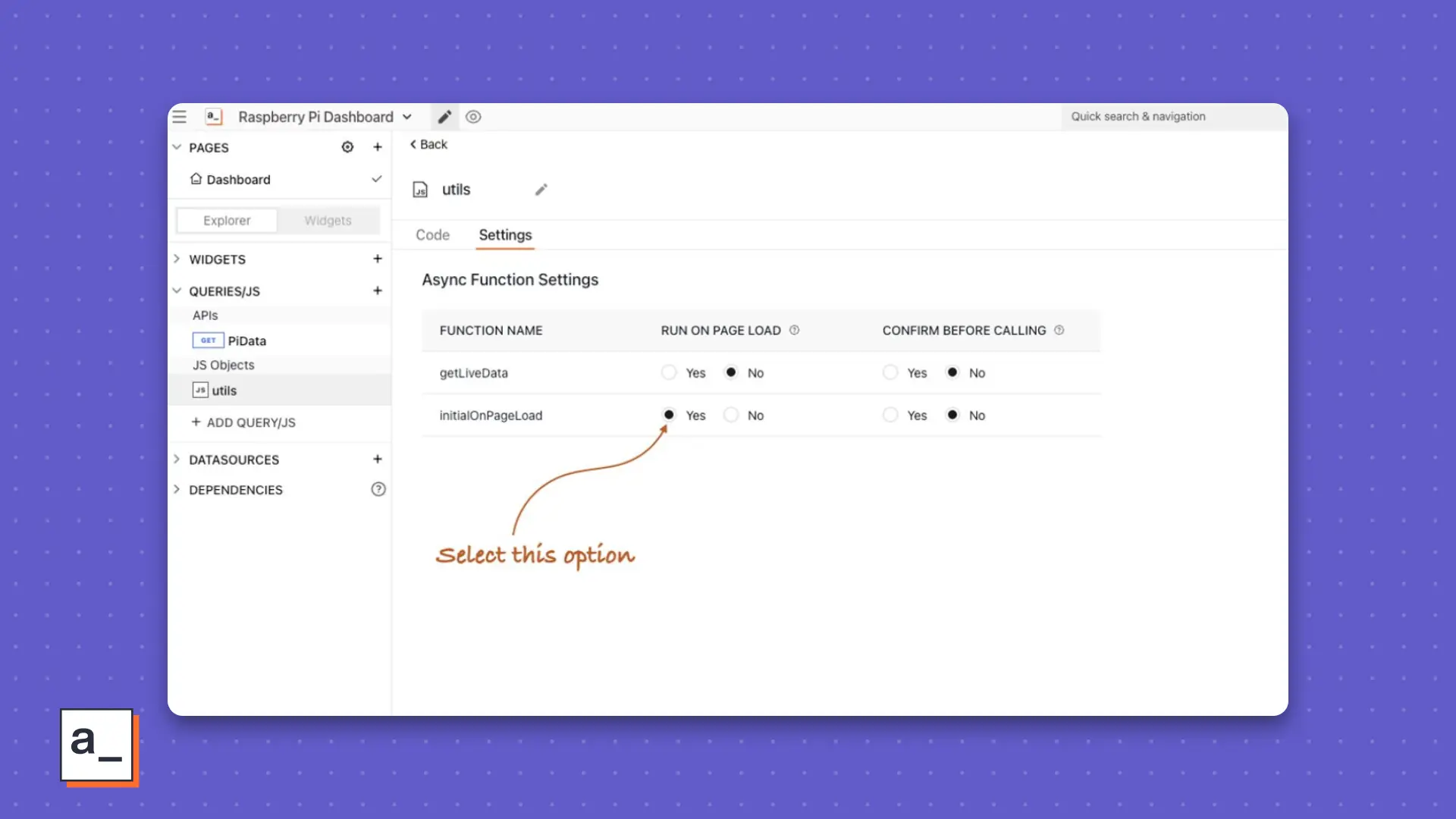Click the utils item in JS Objects tree

click(223, 390)
